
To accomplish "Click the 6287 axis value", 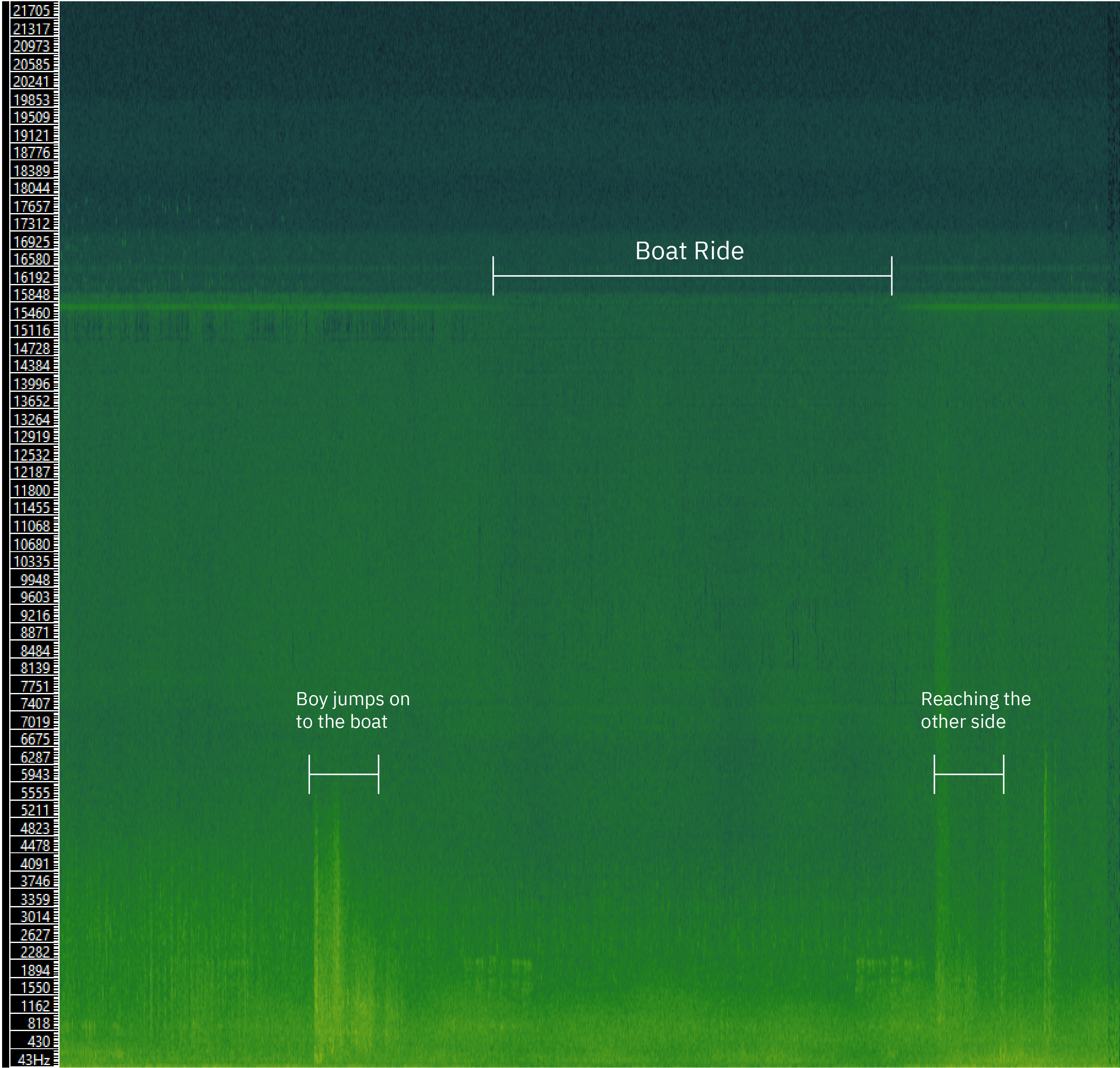I will (35, 757).
